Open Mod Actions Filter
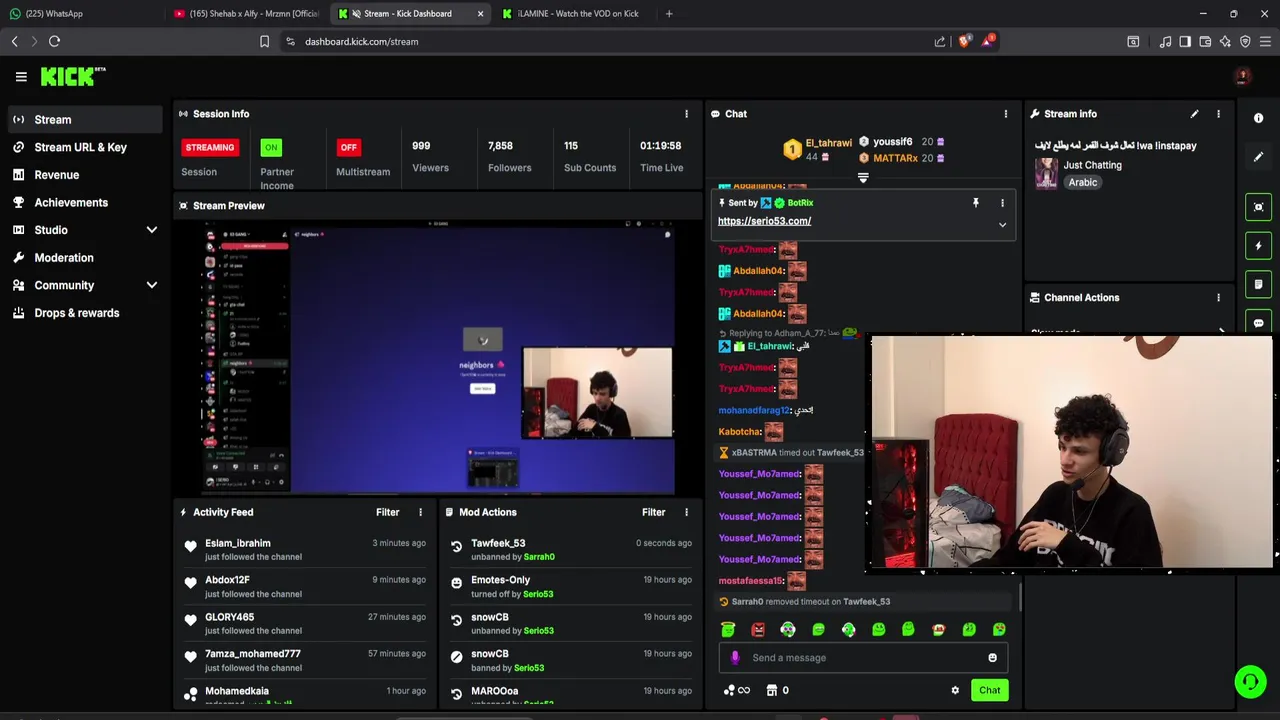 point(653,512)
